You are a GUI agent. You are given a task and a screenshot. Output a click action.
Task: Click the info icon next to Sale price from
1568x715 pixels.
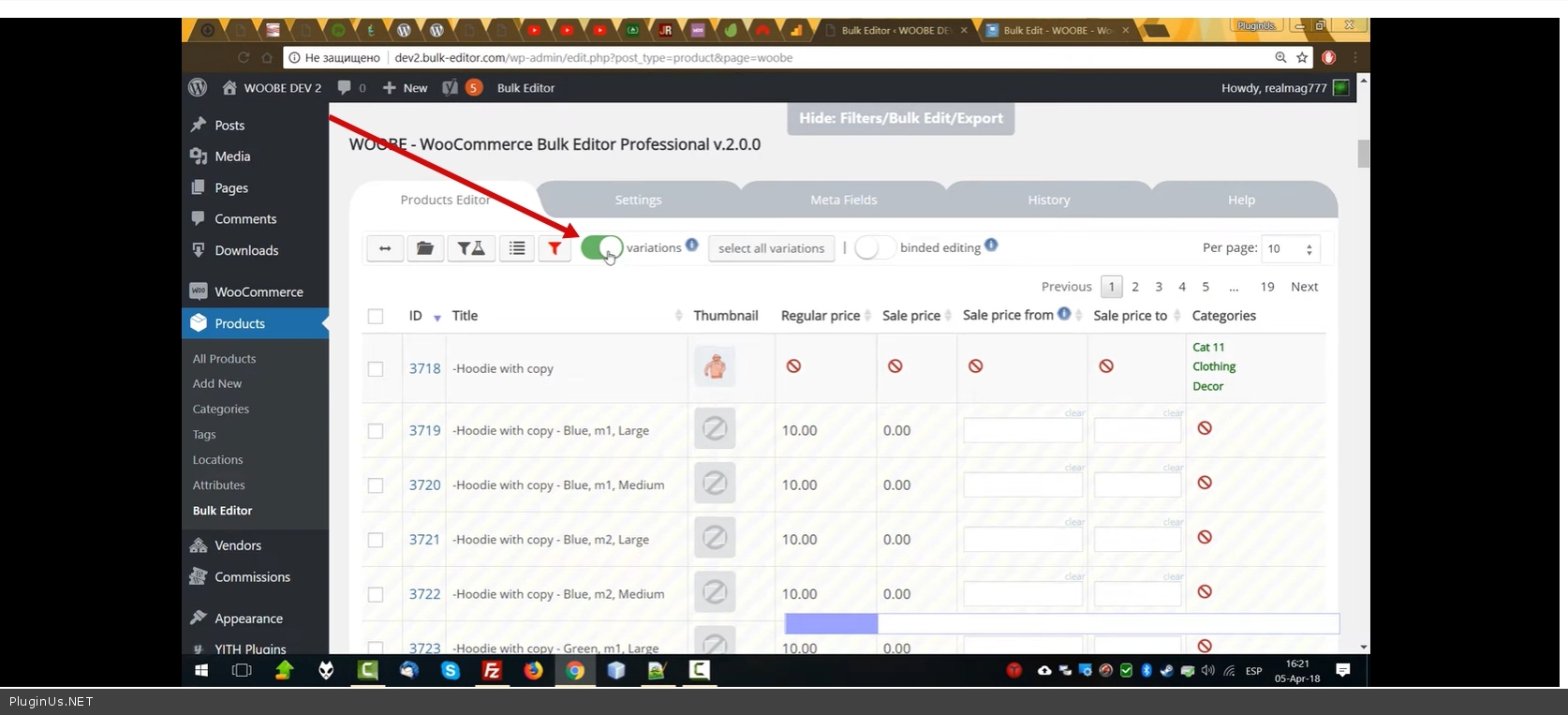point(1064,314)
